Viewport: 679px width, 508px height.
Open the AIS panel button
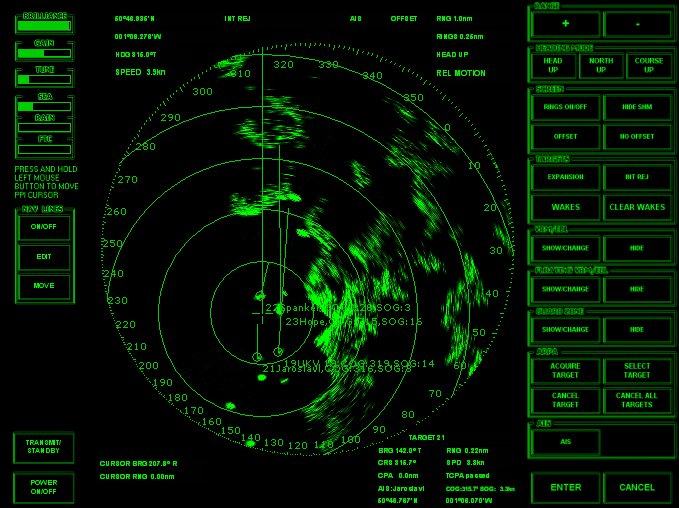[566, 441]
